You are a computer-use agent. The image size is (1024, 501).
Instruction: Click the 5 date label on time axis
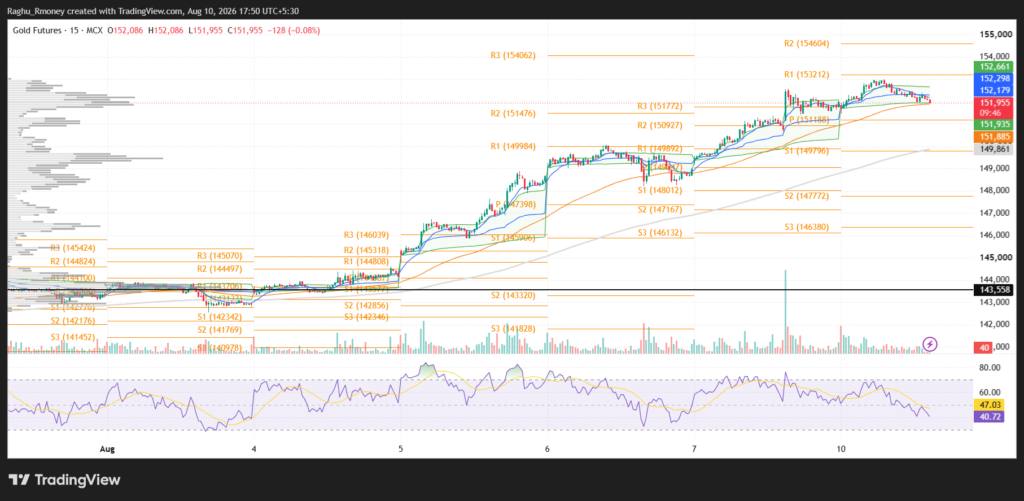400,449
